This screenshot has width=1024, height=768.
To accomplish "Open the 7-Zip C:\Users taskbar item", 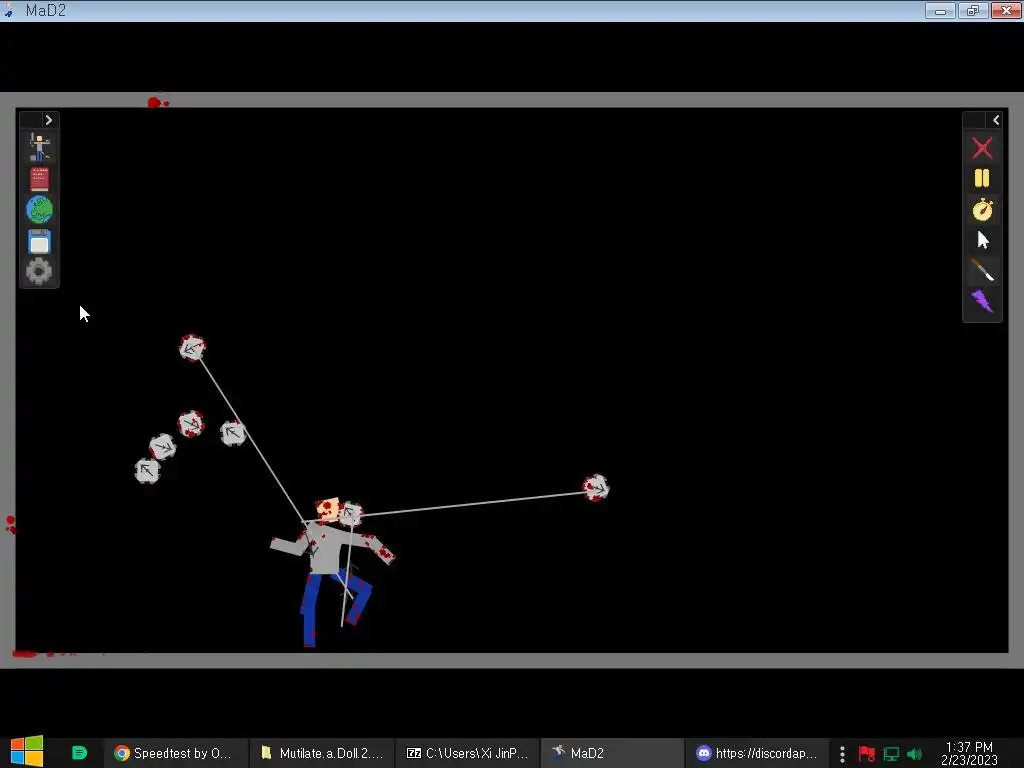I will pos(468,753).
